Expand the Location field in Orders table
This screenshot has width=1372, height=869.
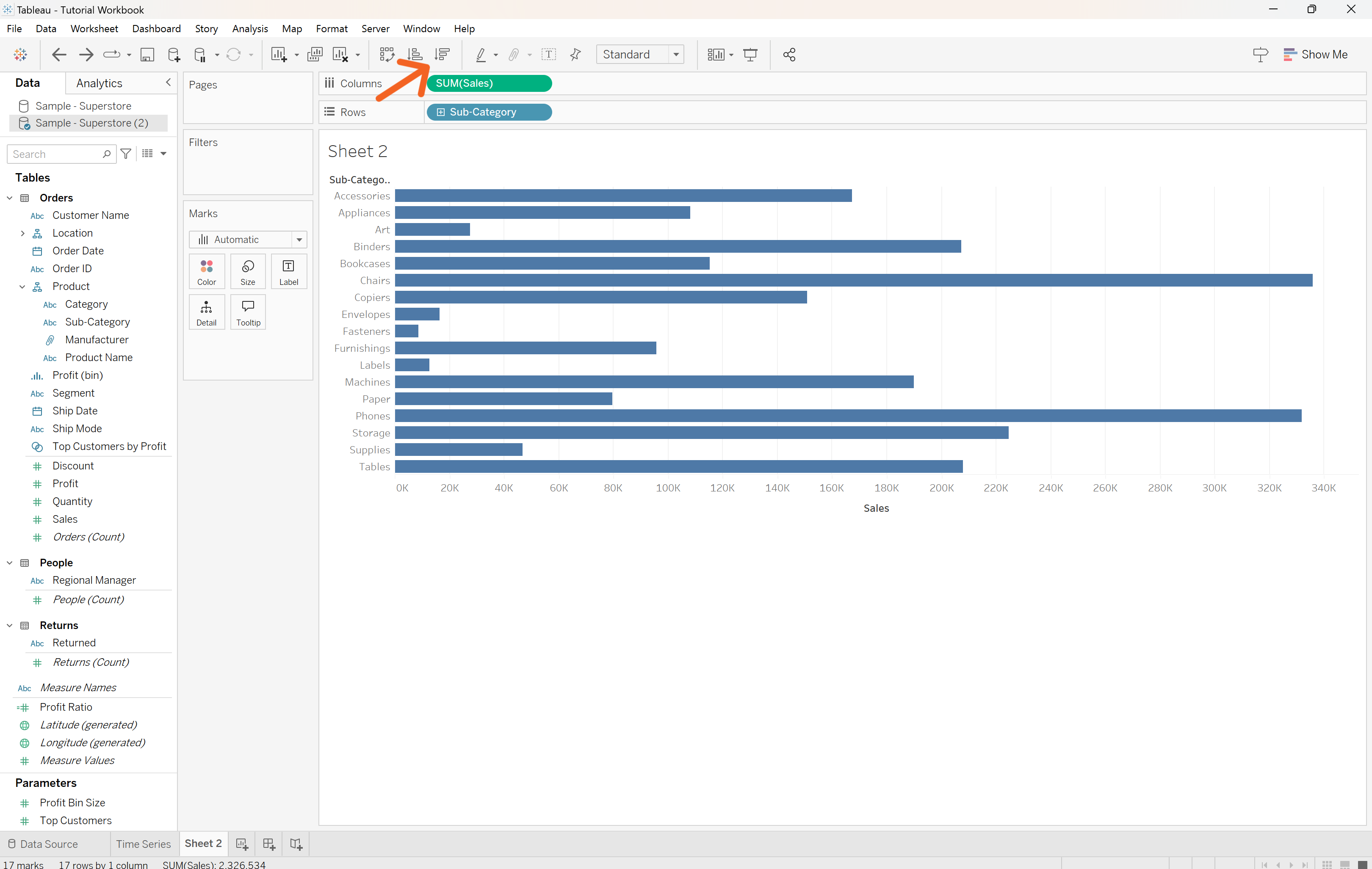pos(22,232)
